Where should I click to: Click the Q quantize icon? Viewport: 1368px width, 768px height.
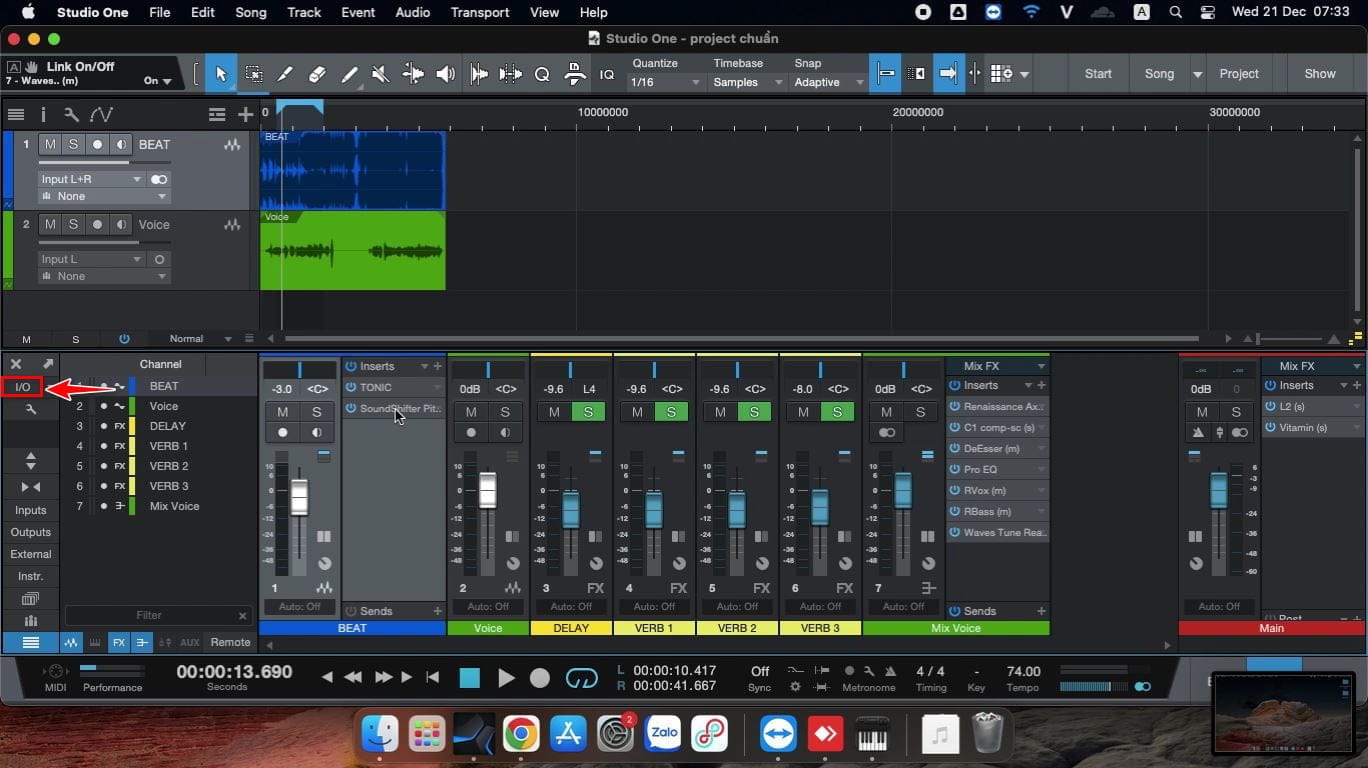click(542, 74)
